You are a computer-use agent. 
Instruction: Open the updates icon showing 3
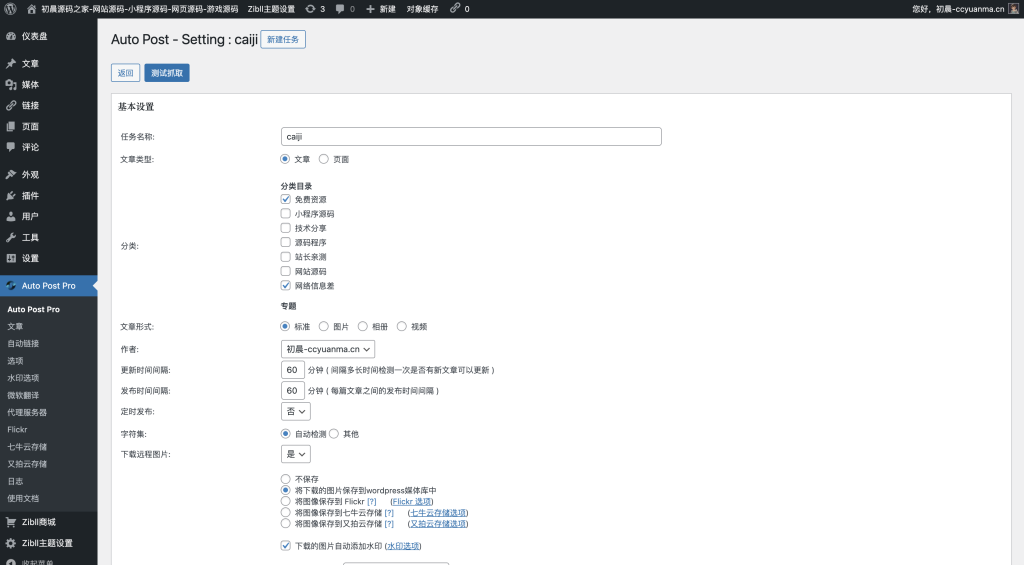click(x=310, y=8)
